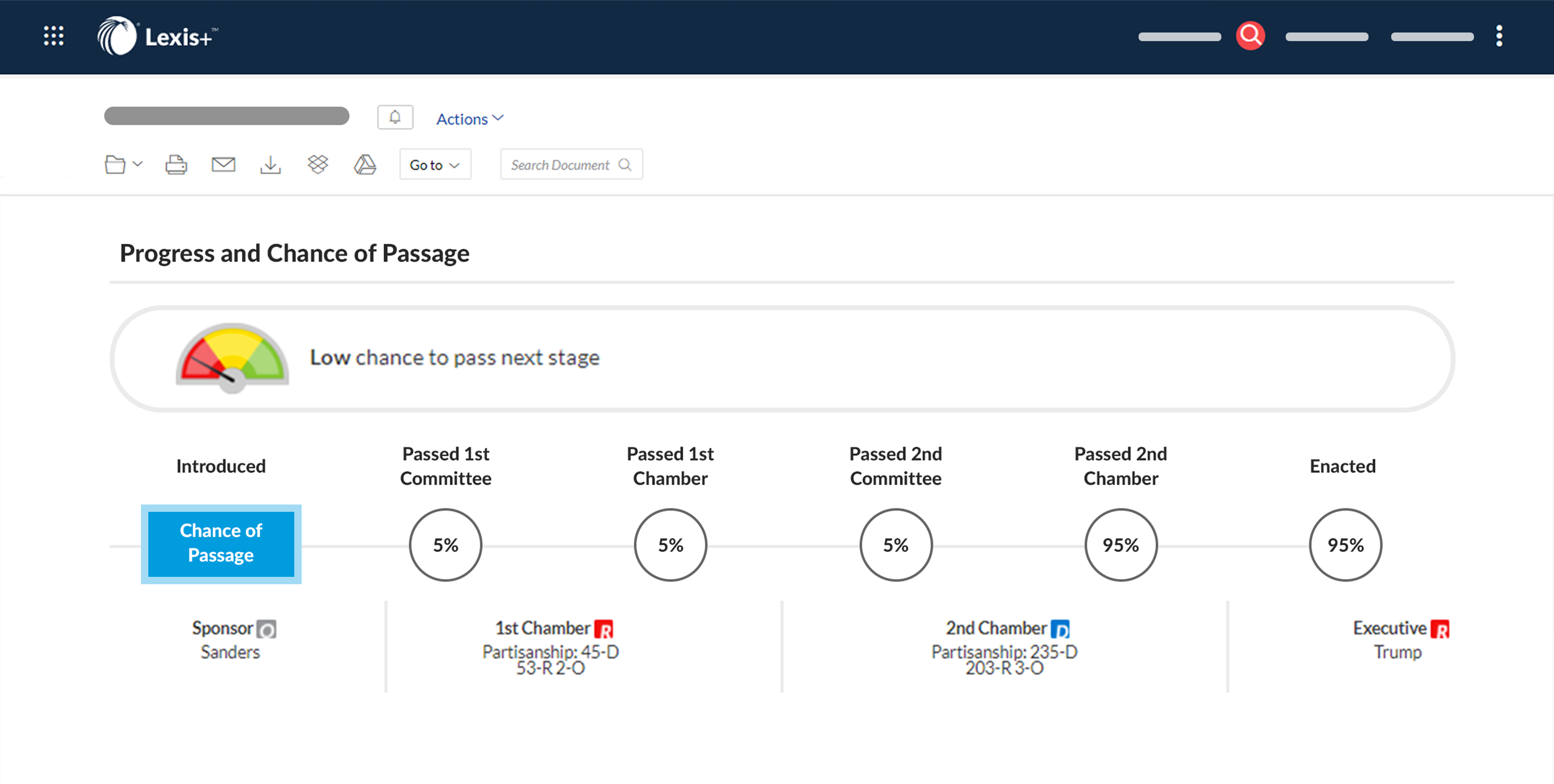The width and height of the screenshot is (1554, 784).
Task: Click the 'Passed 1st Chamber' label
Action: (670, 466)
